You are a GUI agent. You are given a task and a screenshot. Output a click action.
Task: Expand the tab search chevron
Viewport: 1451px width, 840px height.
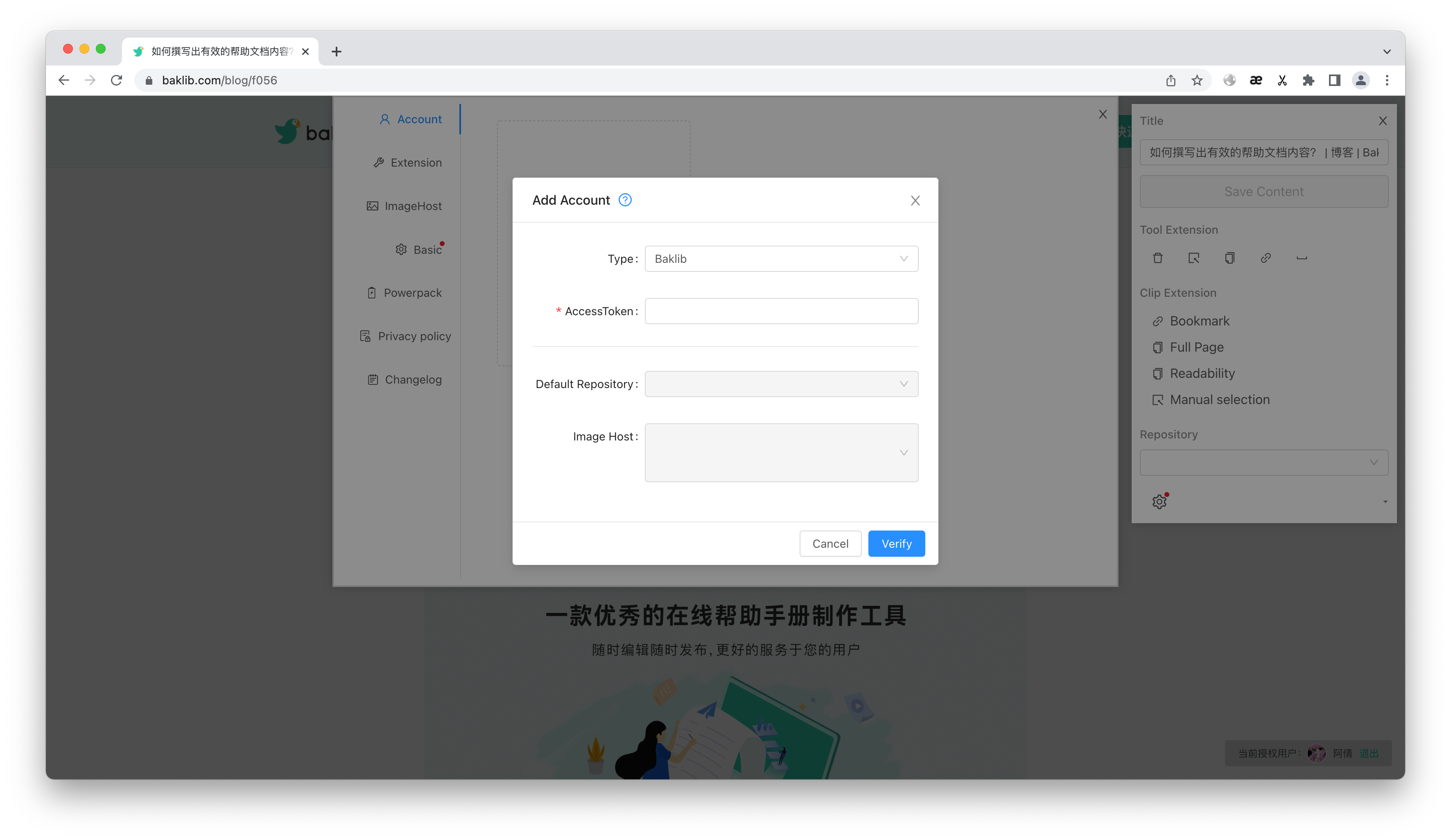(x=1387, y=52)
